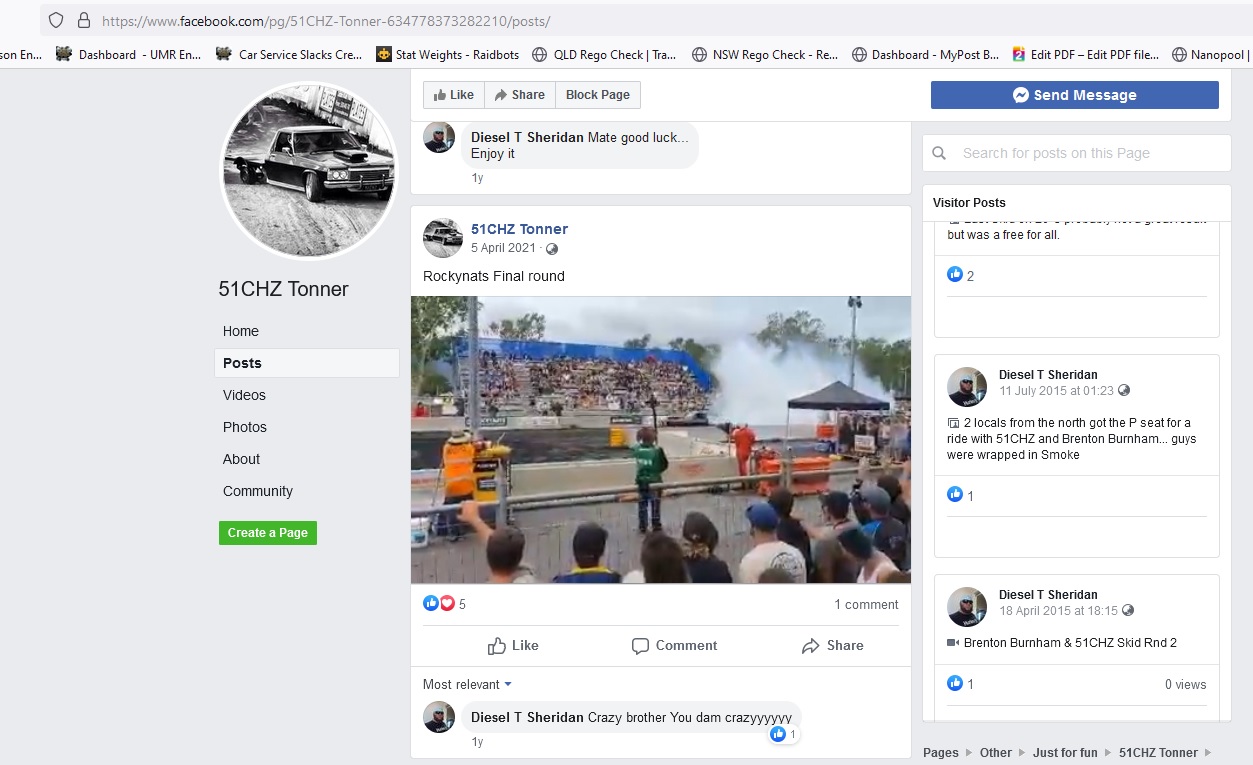
Task: Click 51CHZ Tonner in breadcrumb
Action: coord(1158,753)
